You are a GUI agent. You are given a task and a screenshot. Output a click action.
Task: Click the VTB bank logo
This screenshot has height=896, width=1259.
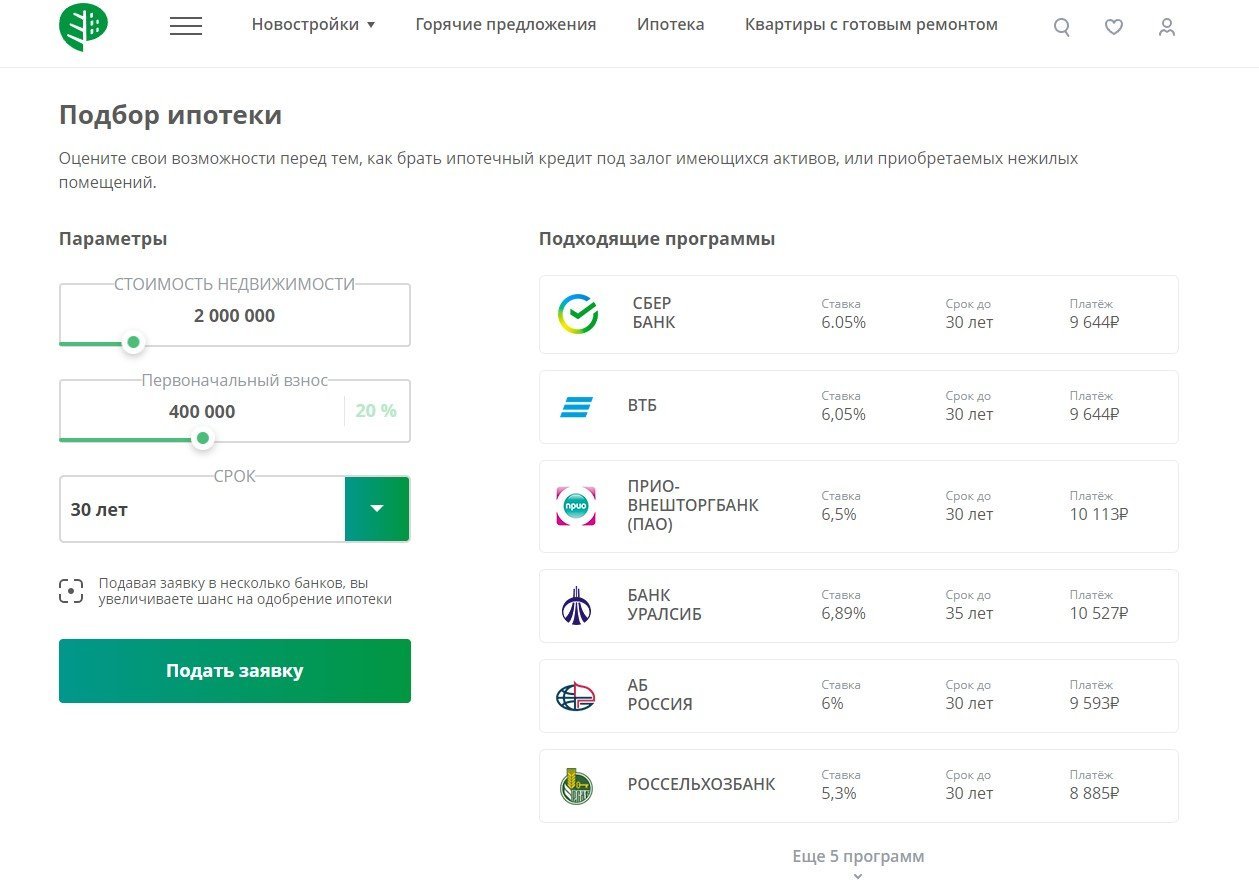click(576, 407)
